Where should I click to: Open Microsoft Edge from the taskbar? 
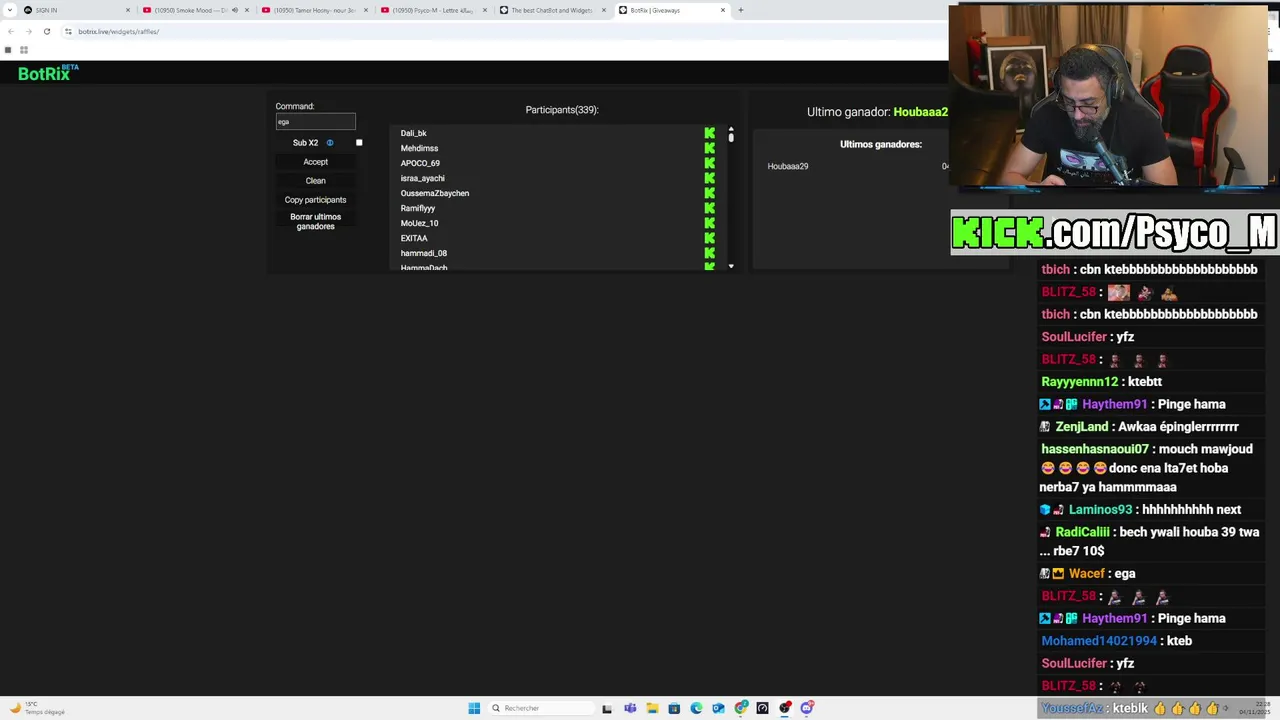click(x=696, y=708)
